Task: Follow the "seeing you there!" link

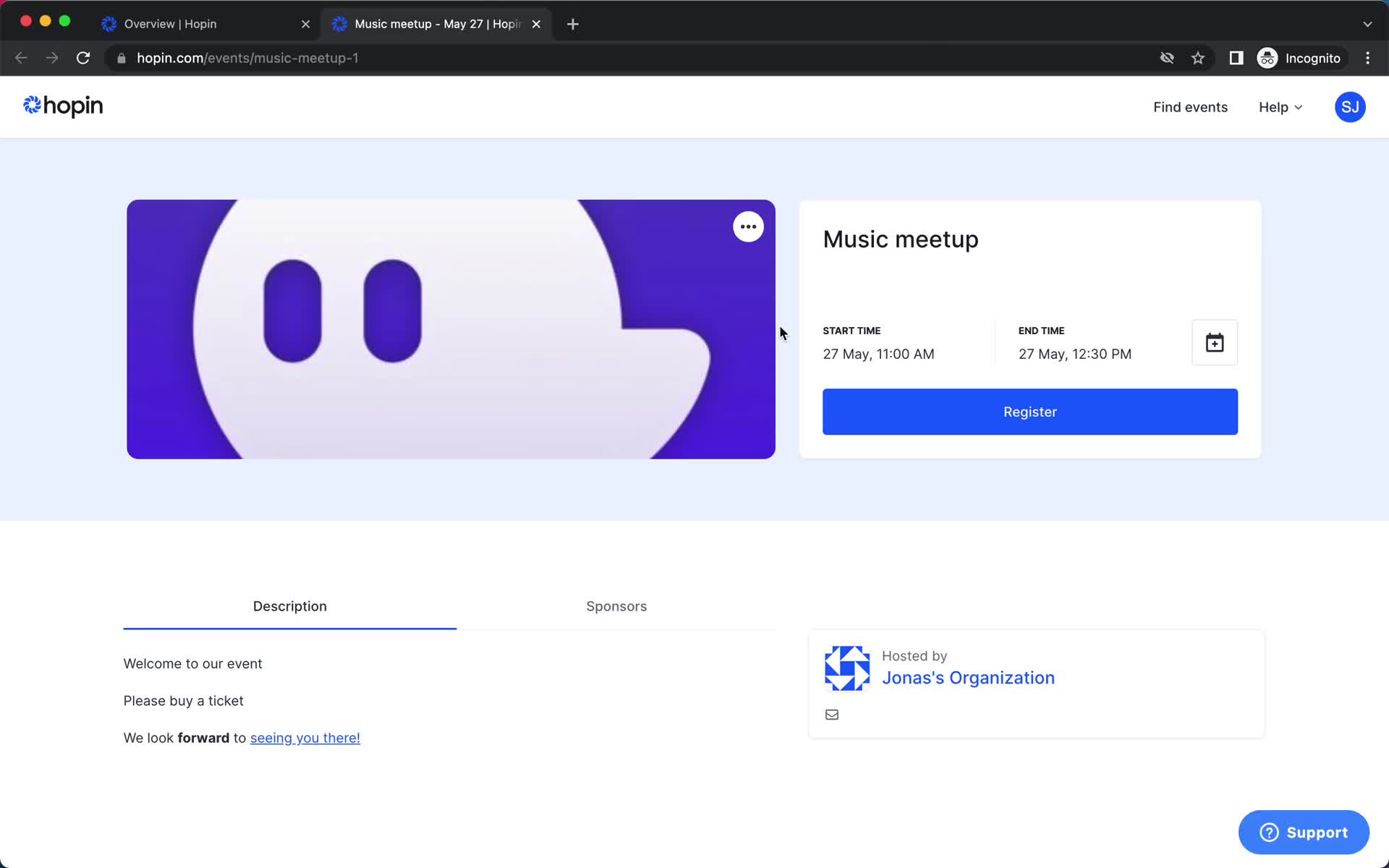Action: point(305,738)
